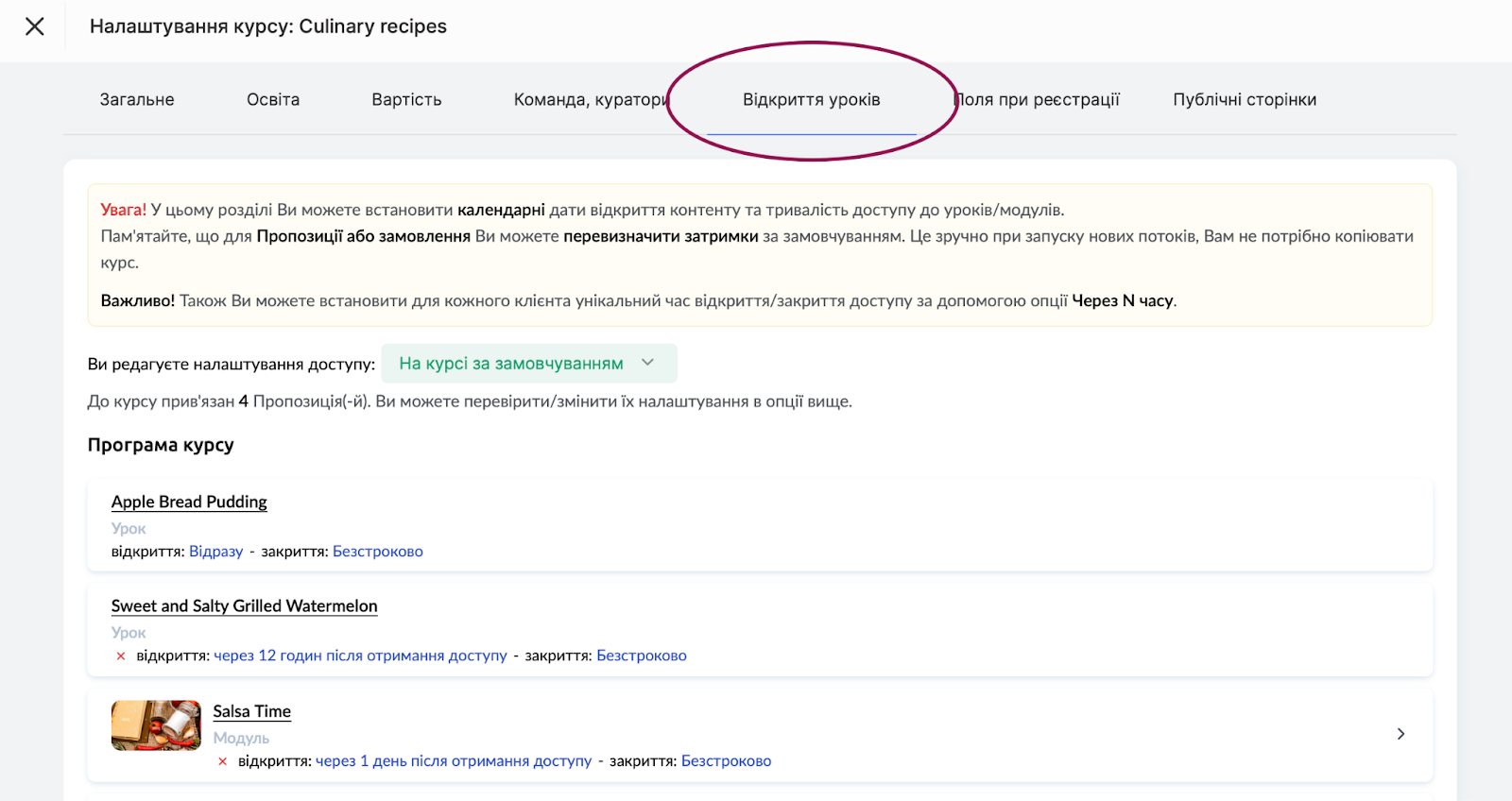Open Sweet and Salty Grilled Watermelon link

click(x=244, y=606)
